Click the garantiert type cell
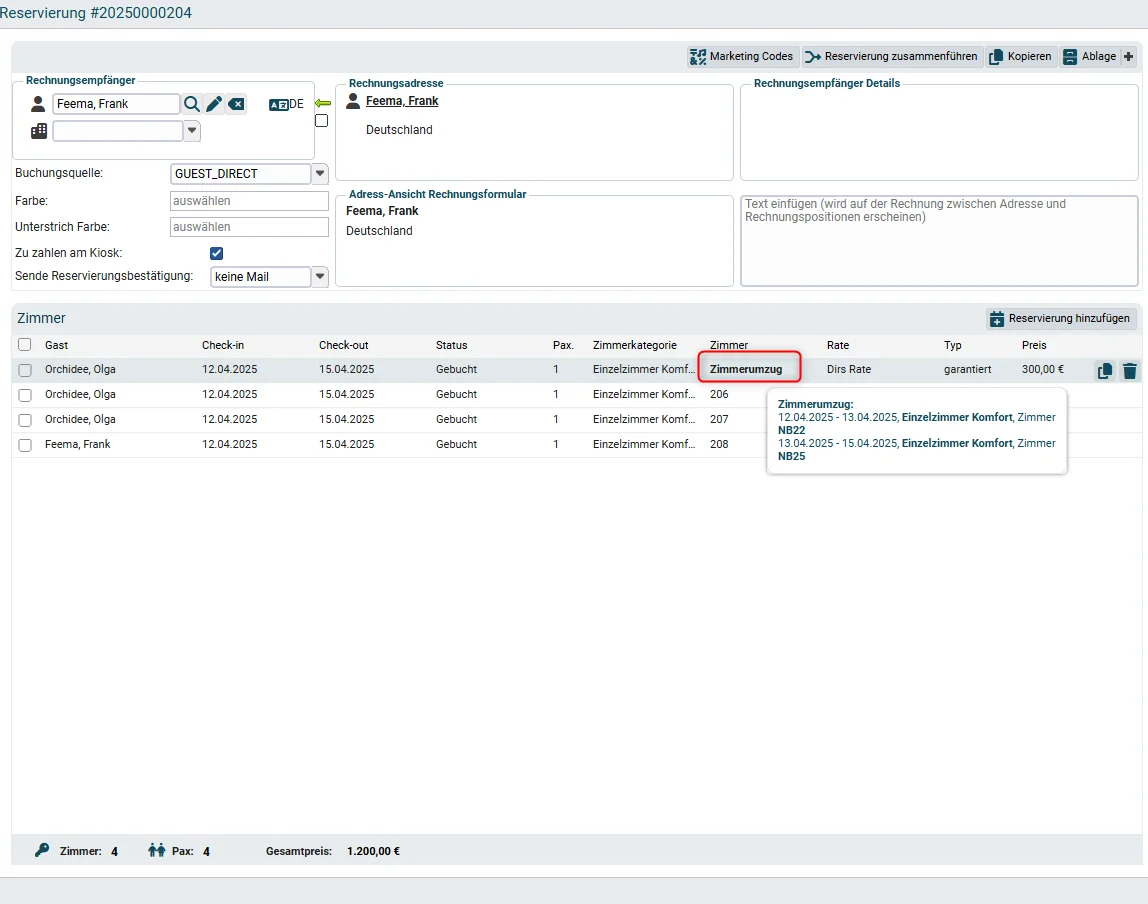Image resolution: width=1148 pixels, height=904 pixels. (x=967, y=370)
